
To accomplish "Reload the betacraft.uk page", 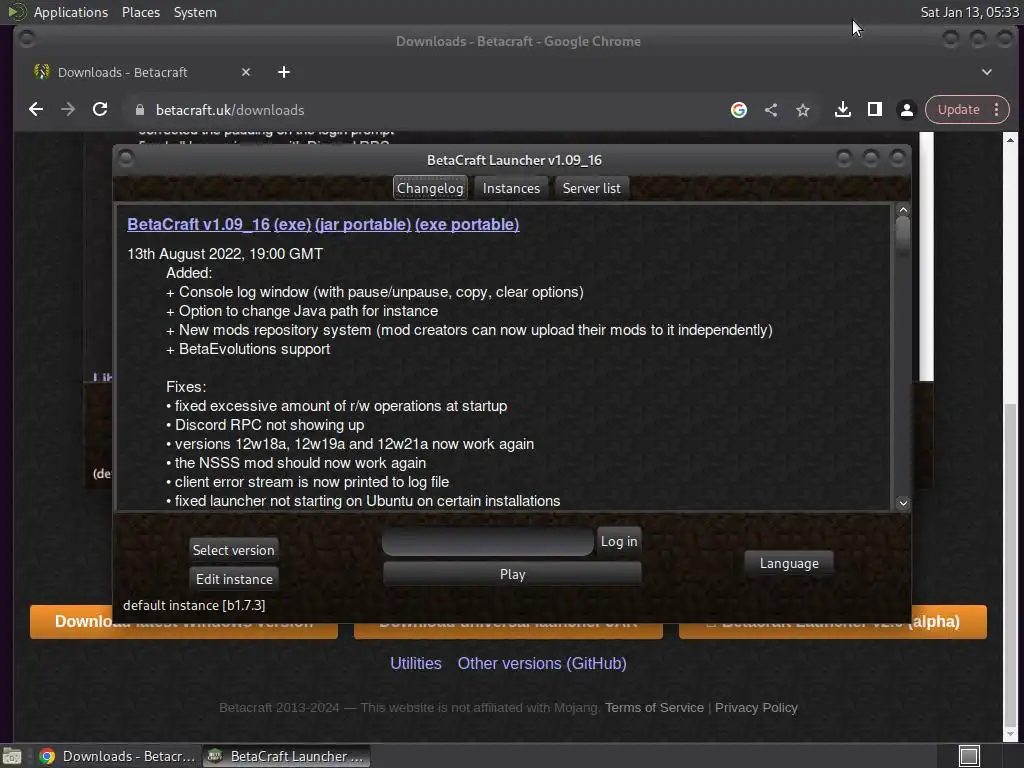I will (x=100, y=110).
